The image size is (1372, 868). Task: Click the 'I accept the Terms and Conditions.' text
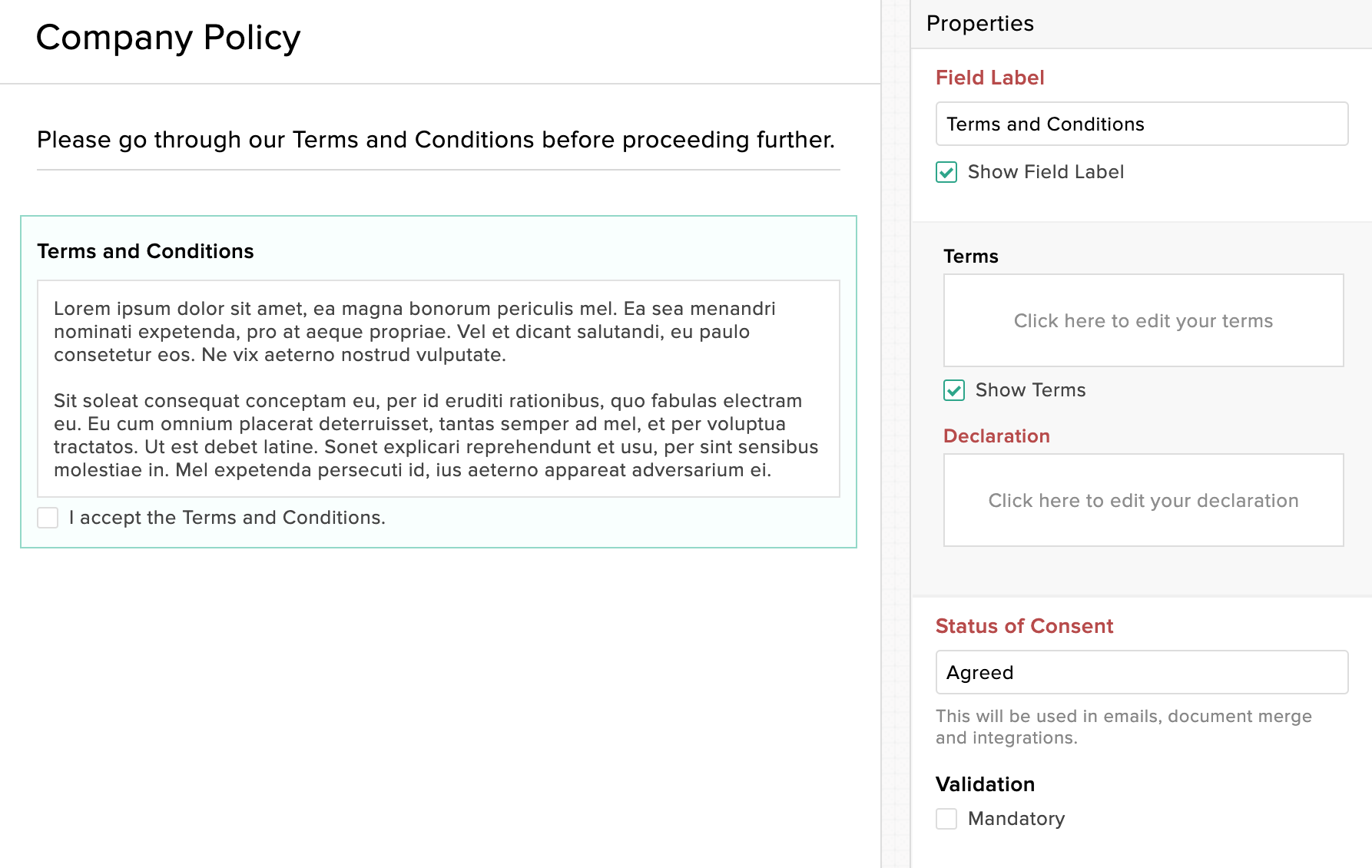point(227,518)
